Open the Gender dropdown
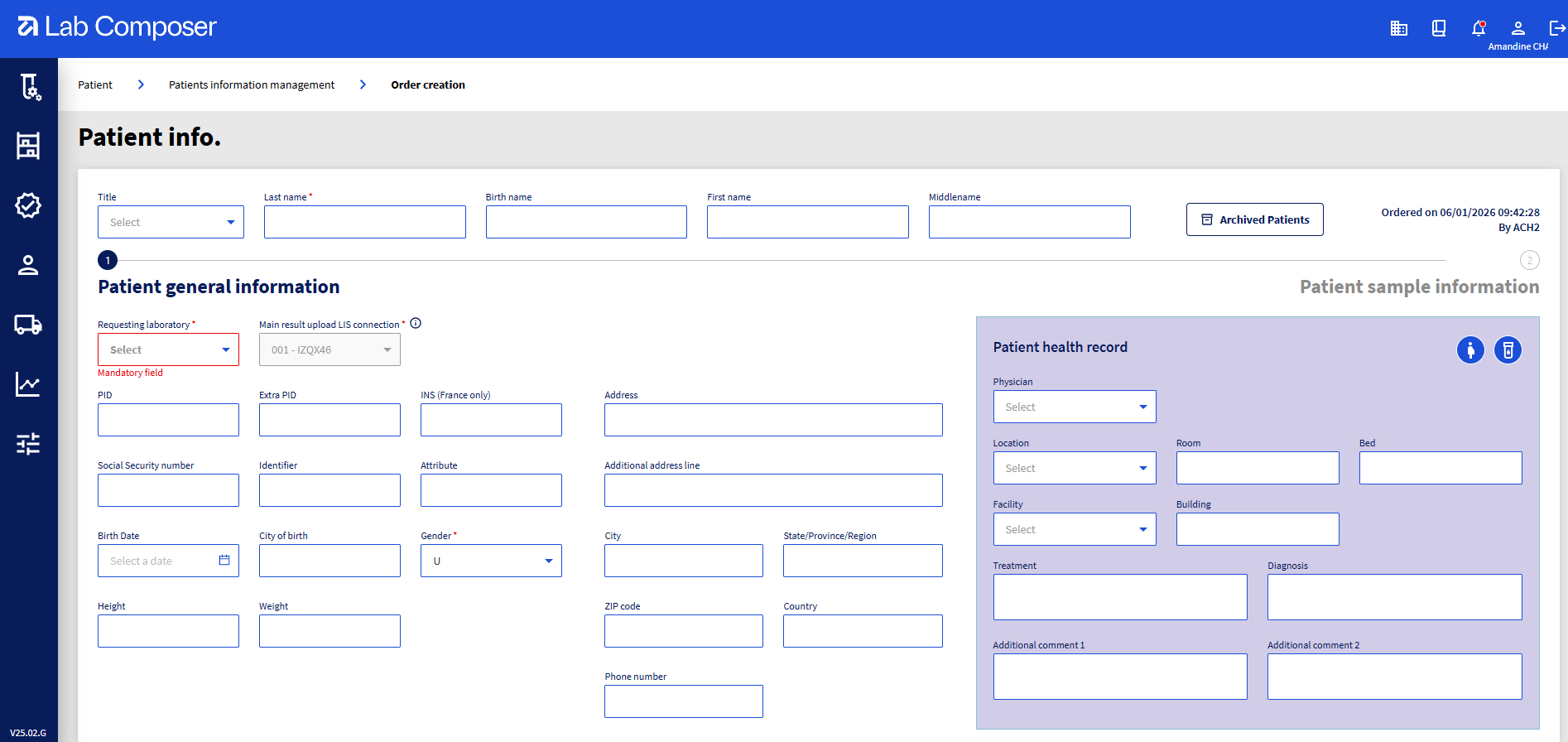Screen dimensions: 1568x742 [491, 561]
